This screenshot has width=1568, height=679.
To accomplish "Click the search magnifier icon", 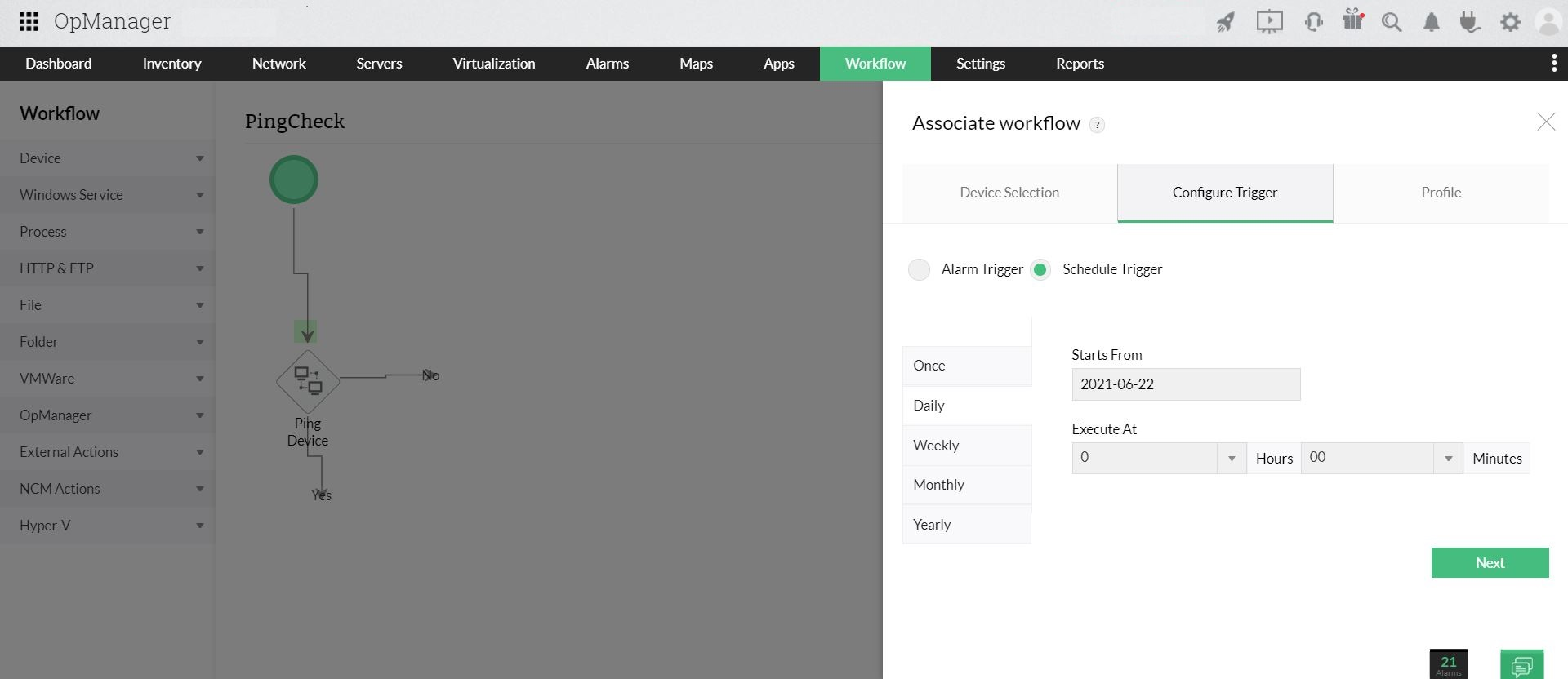I will click(1392, 22).
